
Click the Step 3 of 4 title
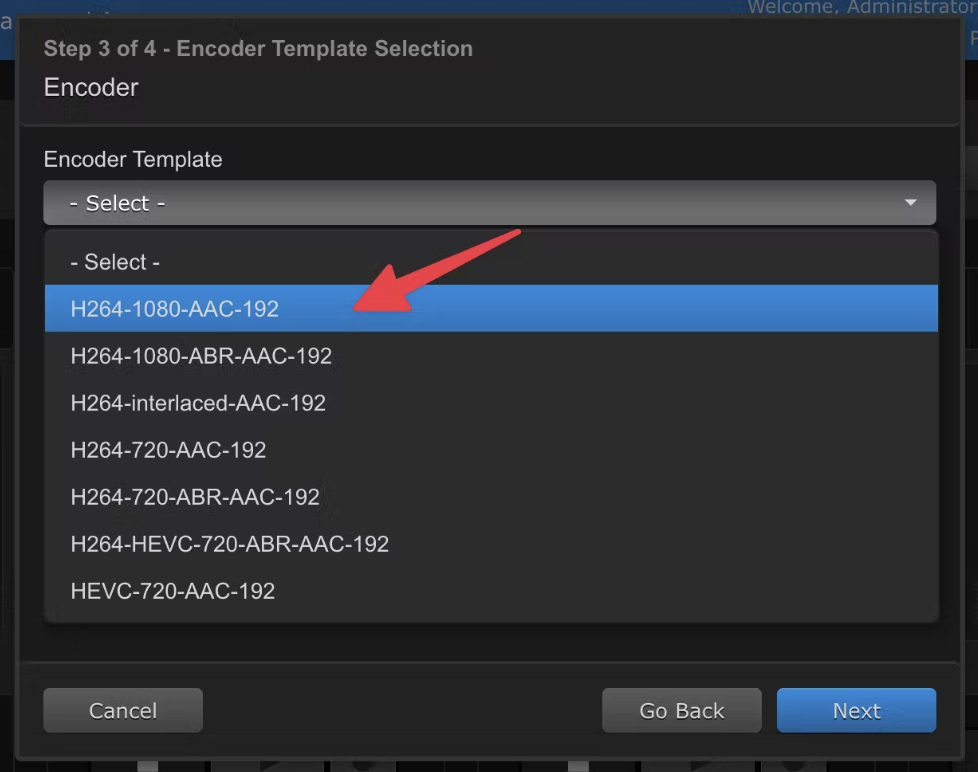click(x=258, y=49)
